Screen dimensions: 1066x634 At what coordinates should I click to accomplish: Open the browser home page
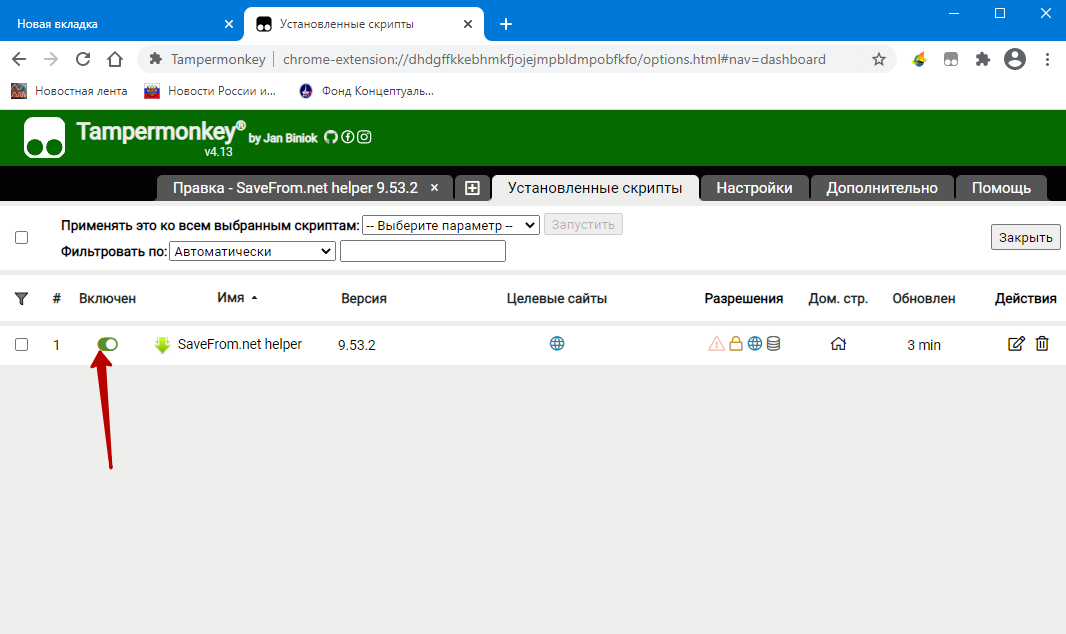click(x=115, y=59)
